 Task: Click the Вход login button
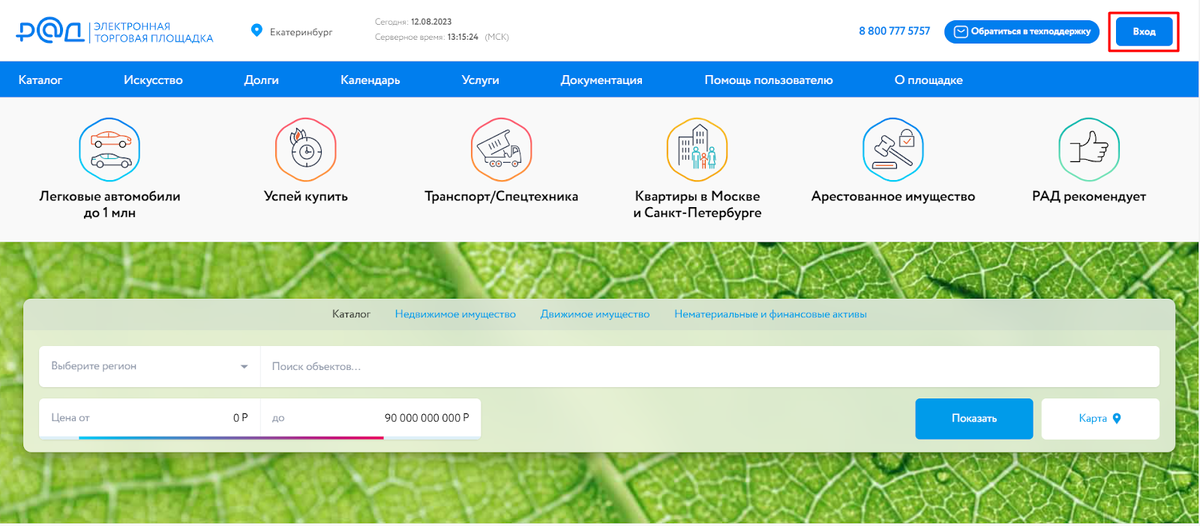coord(1144,32)
